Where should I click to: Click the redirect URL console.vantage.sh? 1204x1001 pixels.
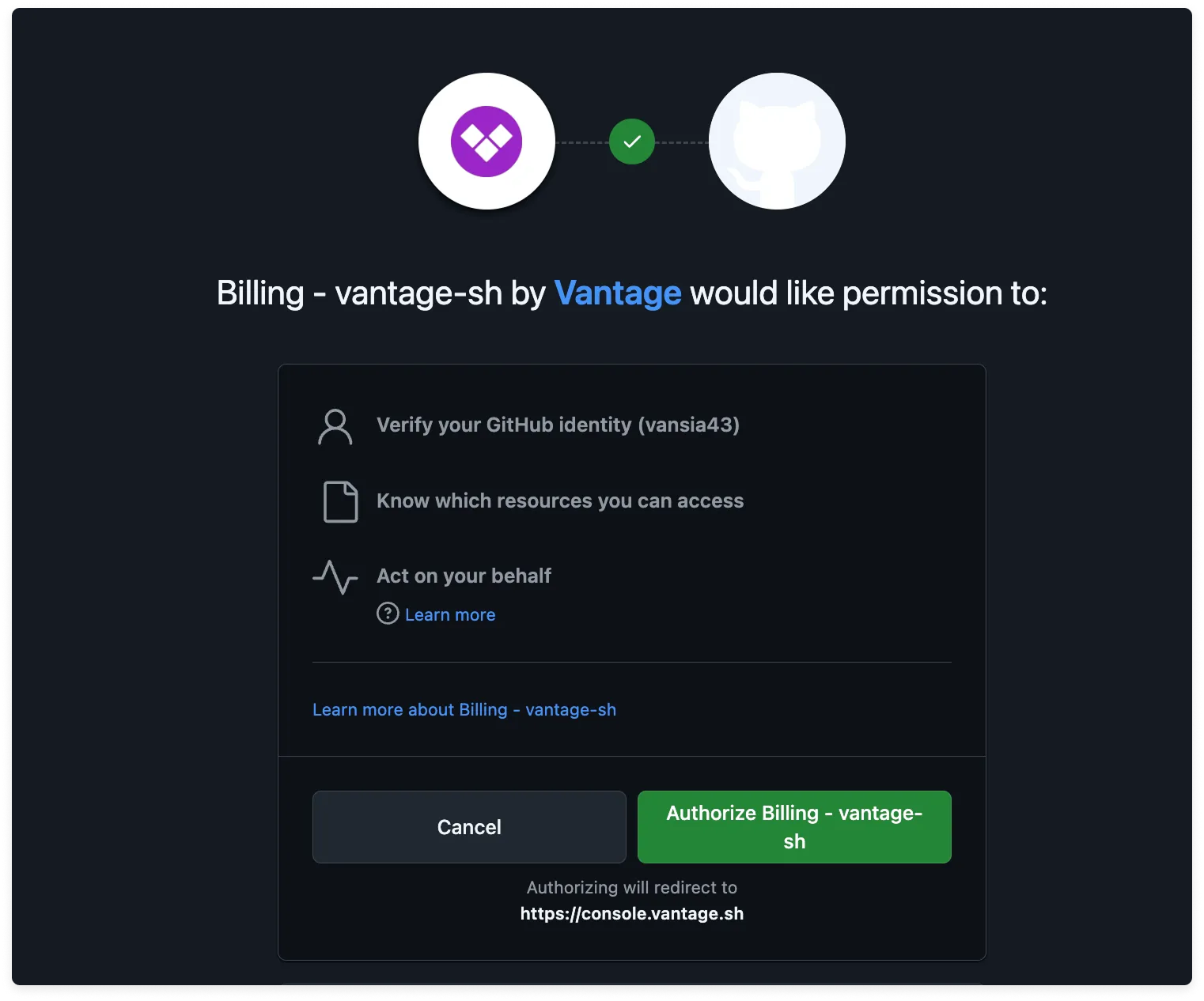631,913
